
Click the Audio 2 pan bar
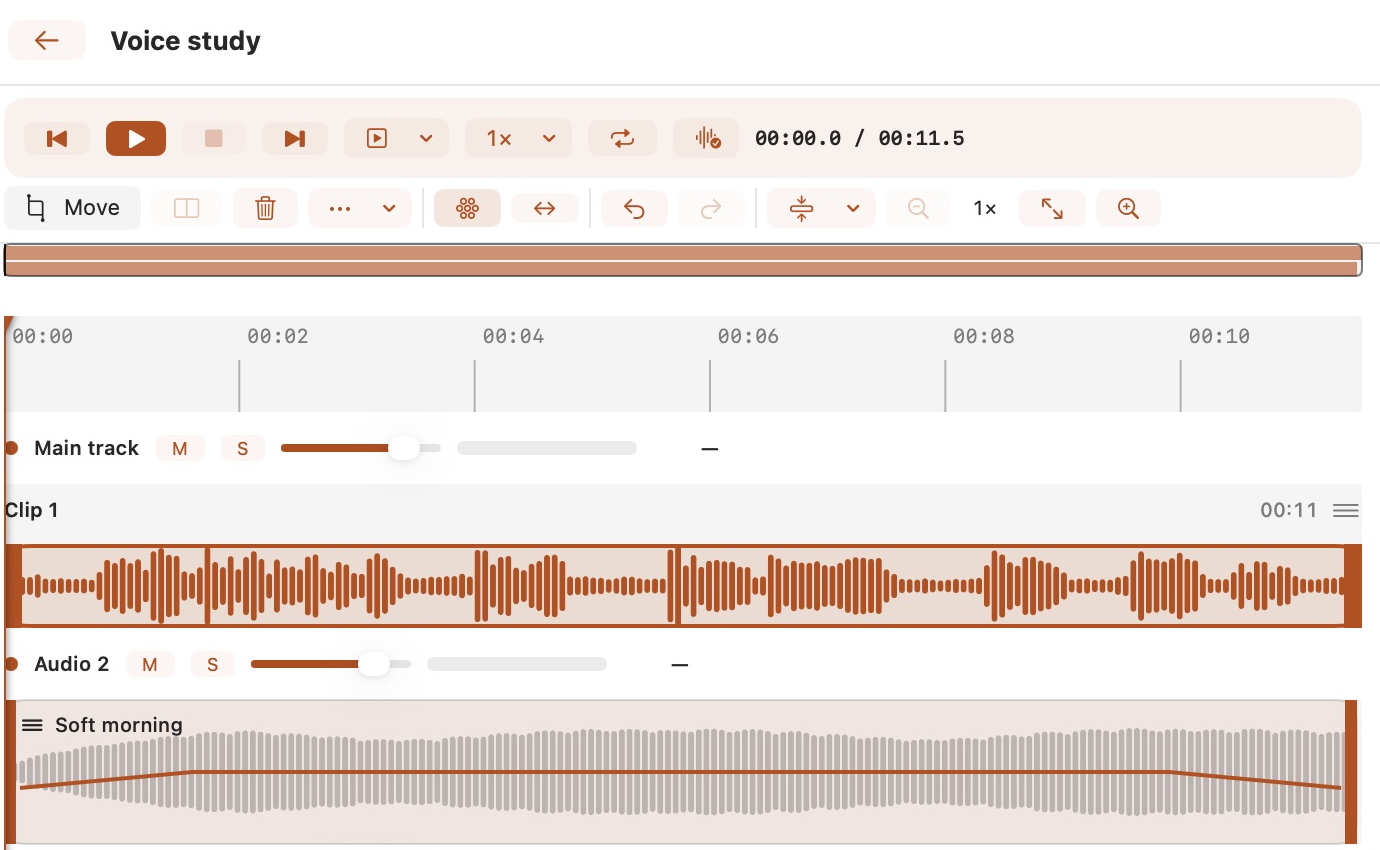[517, 664]
